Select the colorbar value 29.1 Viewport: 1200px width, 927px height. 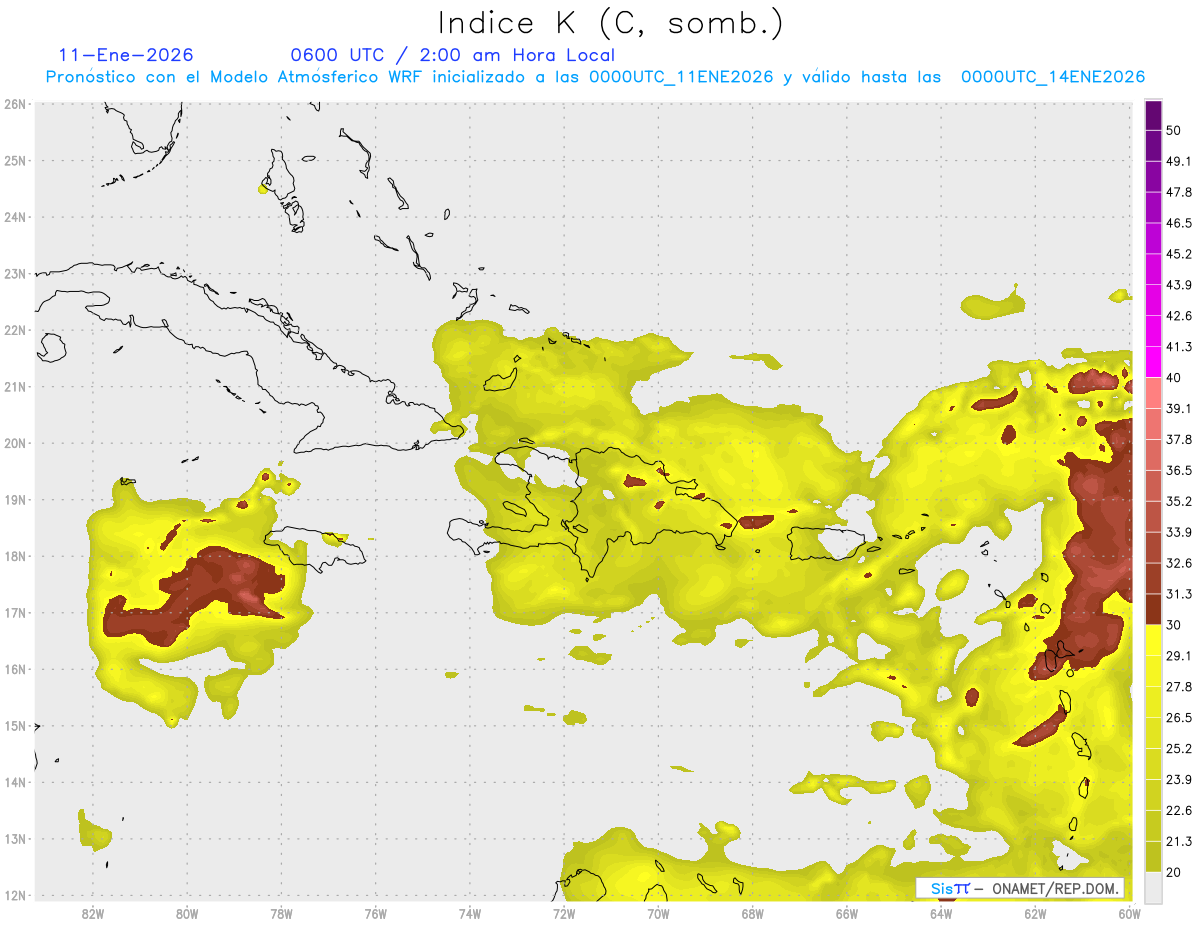coord(1179,656)
